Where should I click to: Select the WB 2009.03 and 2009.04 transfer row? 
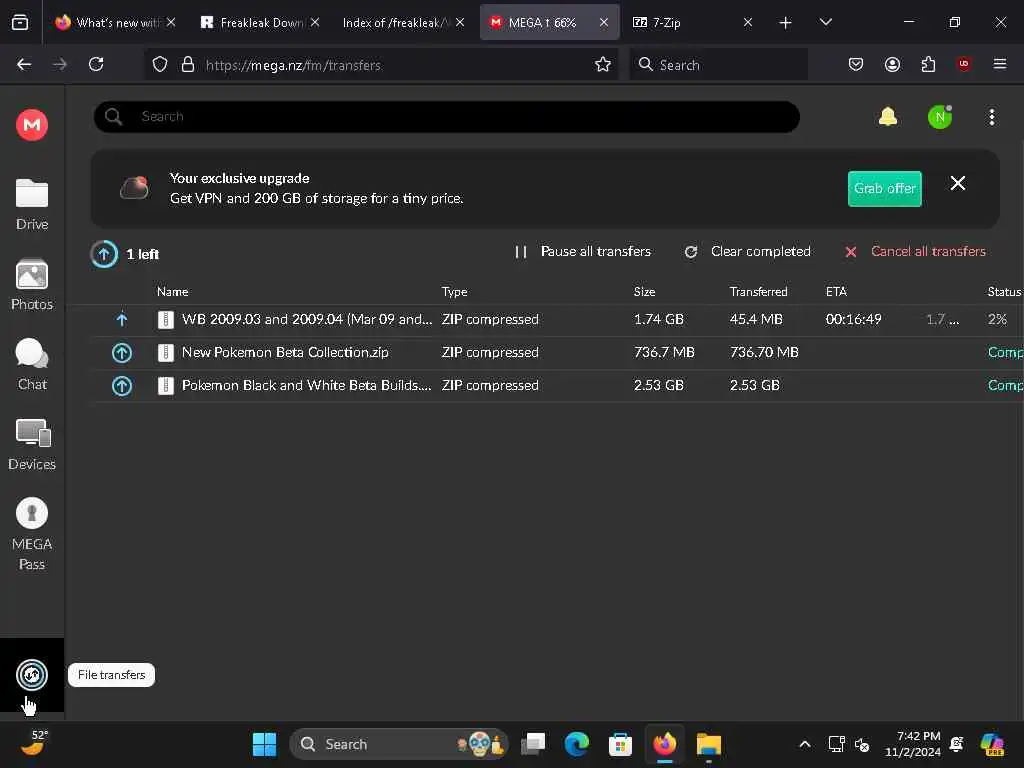[x=557, y=319]
